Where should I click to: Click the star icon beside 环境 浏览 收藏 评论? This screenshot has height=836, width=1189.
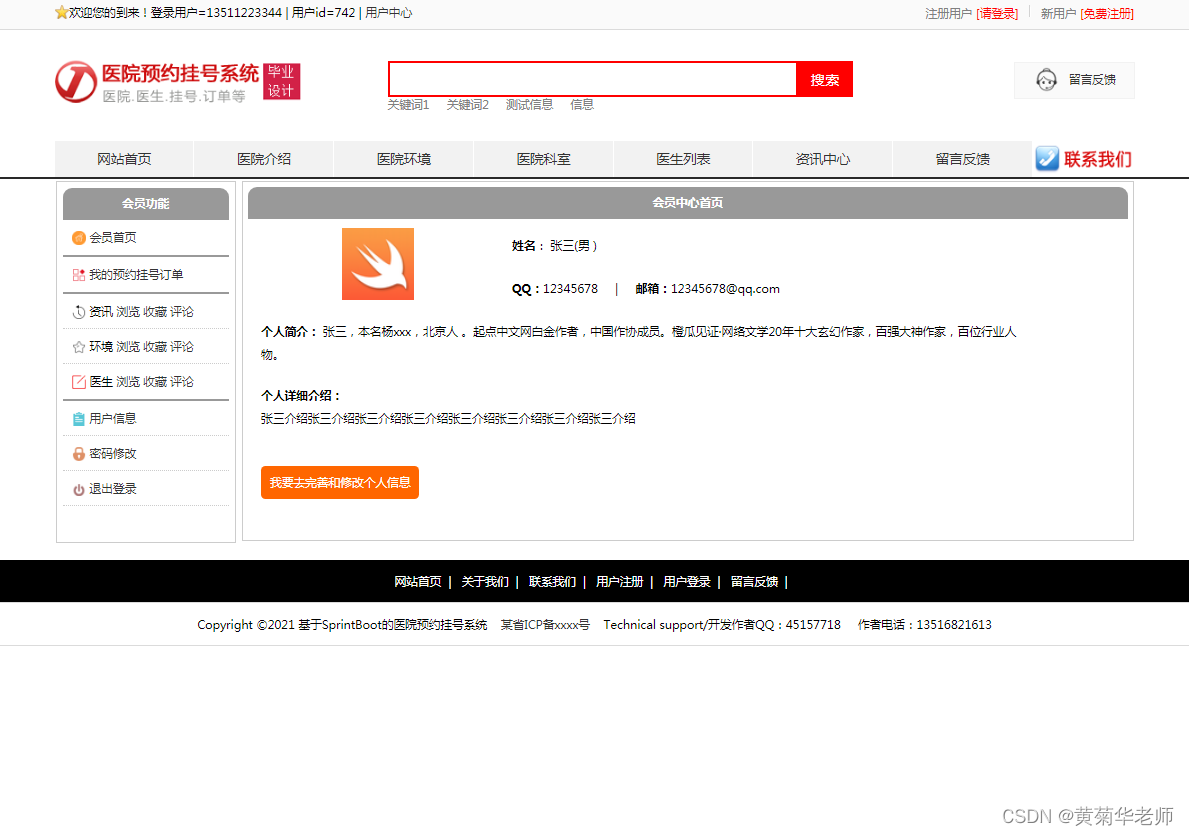[79, 347]
